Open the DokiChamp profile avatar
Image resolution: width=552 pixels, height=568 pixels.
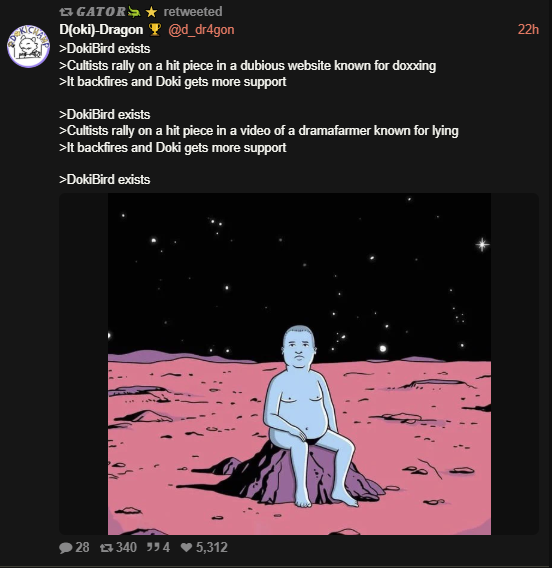28,46
